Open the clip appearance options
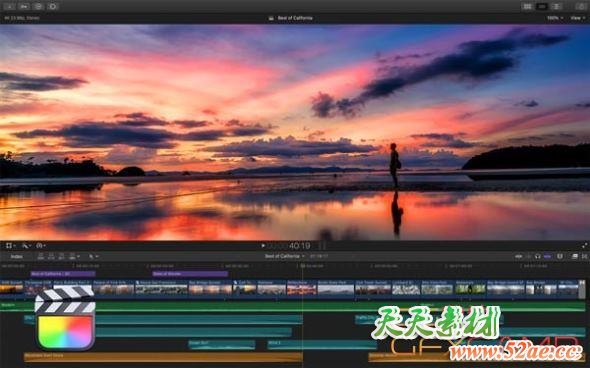The width and height of the screenshot is (590, 368). (560, 257)
